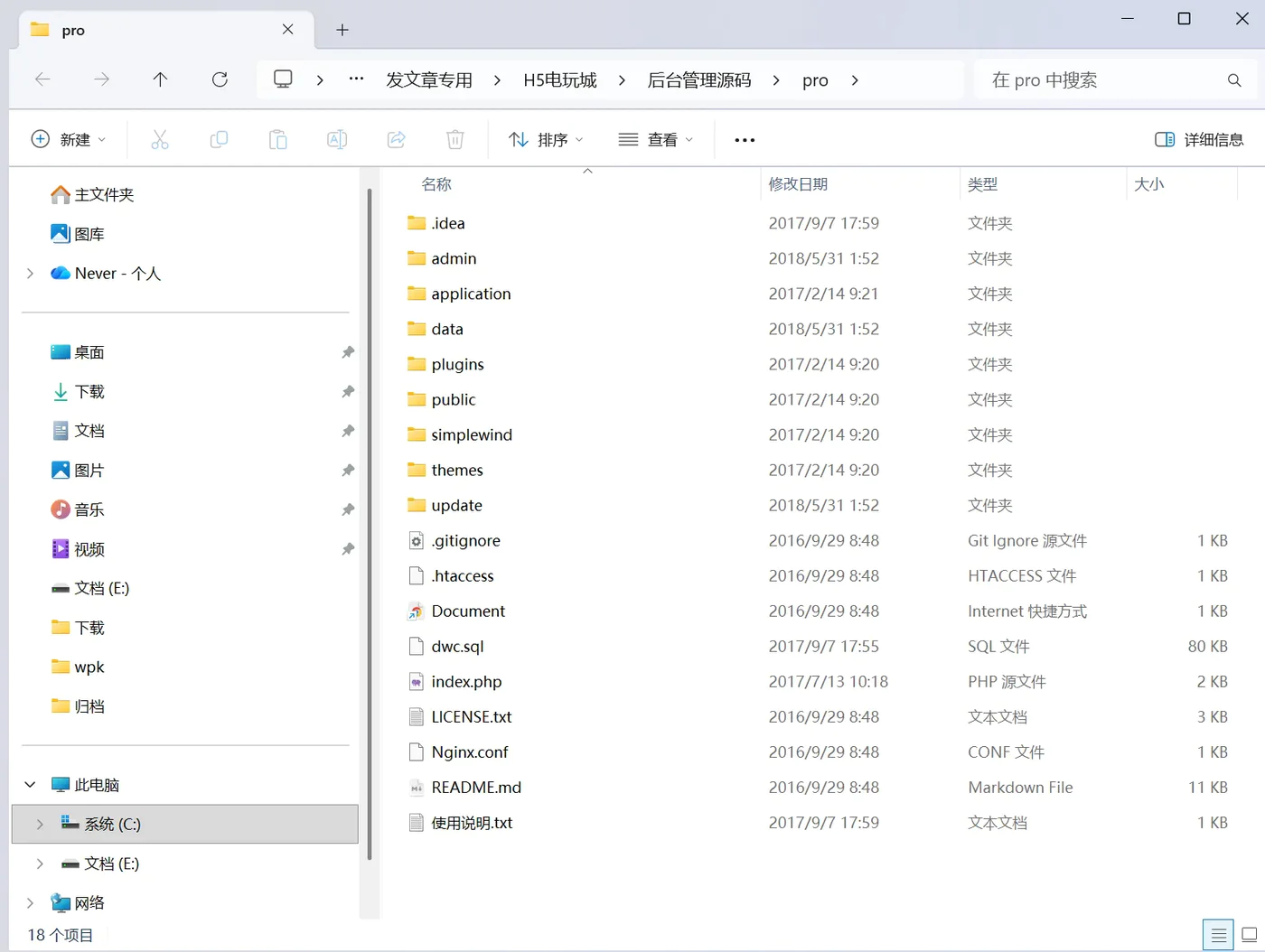Viewport: 1265px width, 952px height.
Task: Go back with the left arrow
Action: [42, 79]
